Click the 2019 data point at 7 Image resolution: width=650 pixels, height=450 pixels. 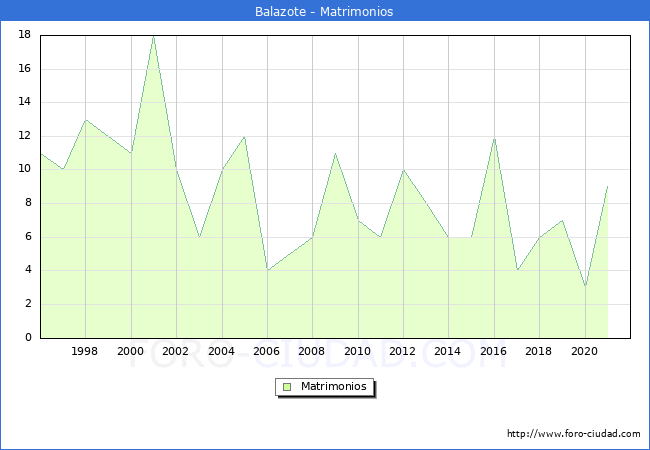[562, 220]
